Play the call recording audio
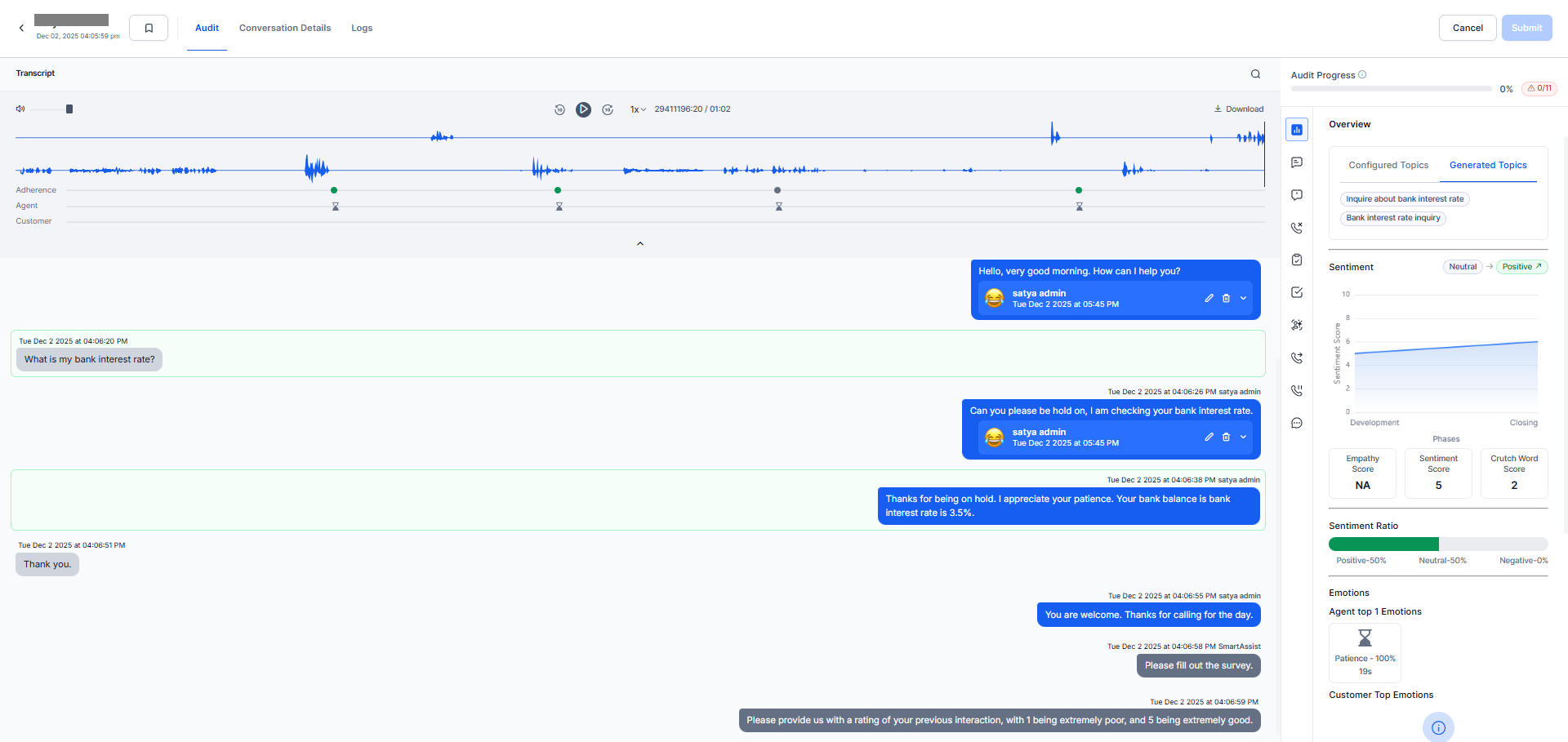Screen dimensions: 1568x742 point(583,109)
